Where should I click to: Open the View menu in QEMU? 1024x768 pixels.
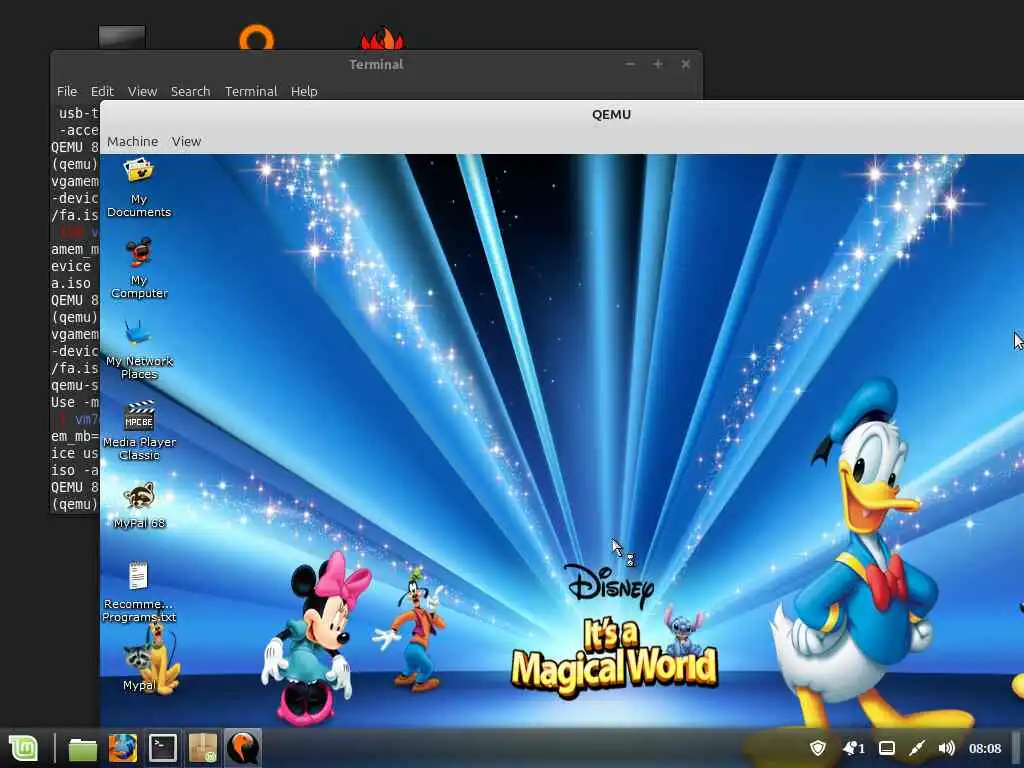[186, 141]
